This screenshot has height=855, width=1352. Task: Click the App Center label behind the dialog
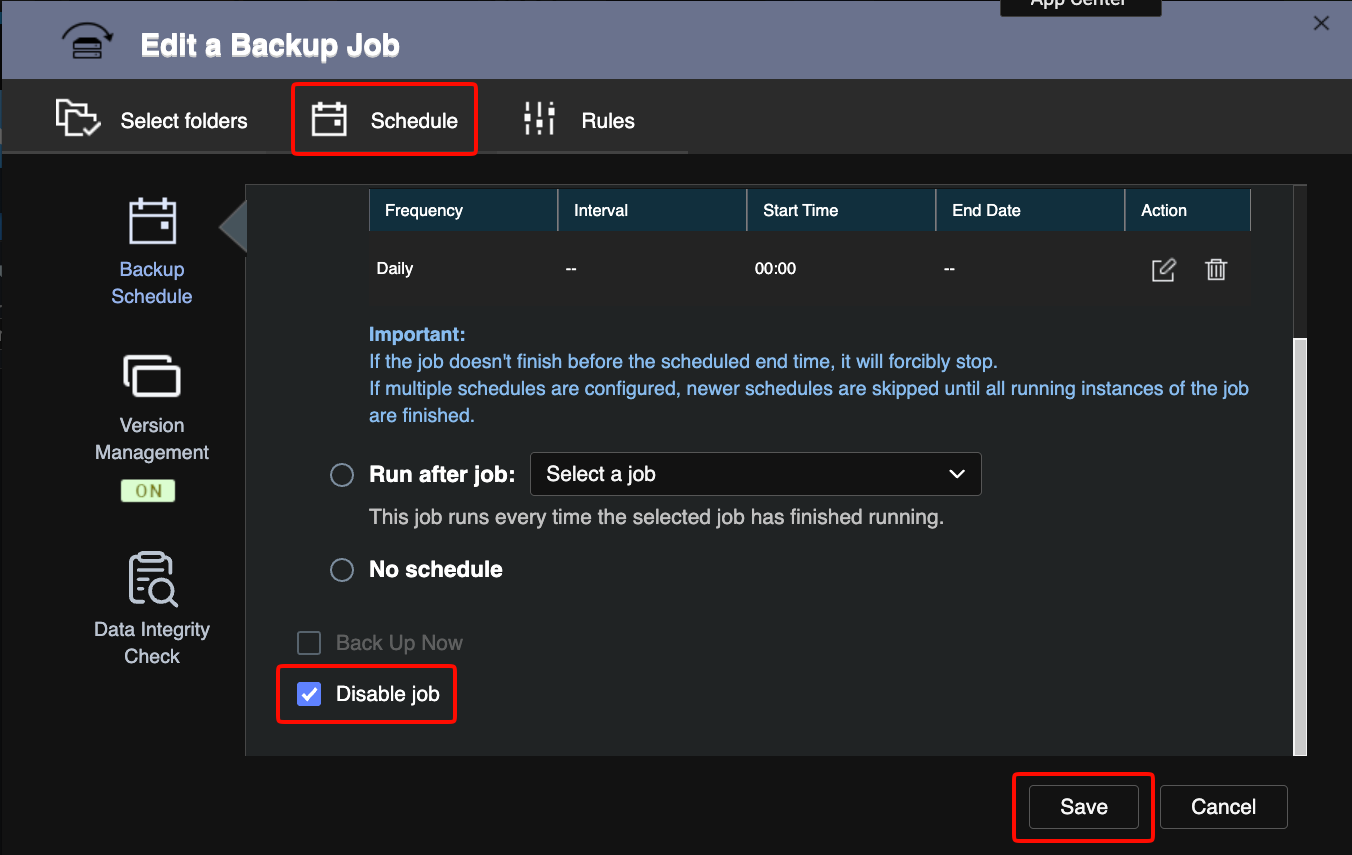pyautogui.click(x=1081, y=4)
